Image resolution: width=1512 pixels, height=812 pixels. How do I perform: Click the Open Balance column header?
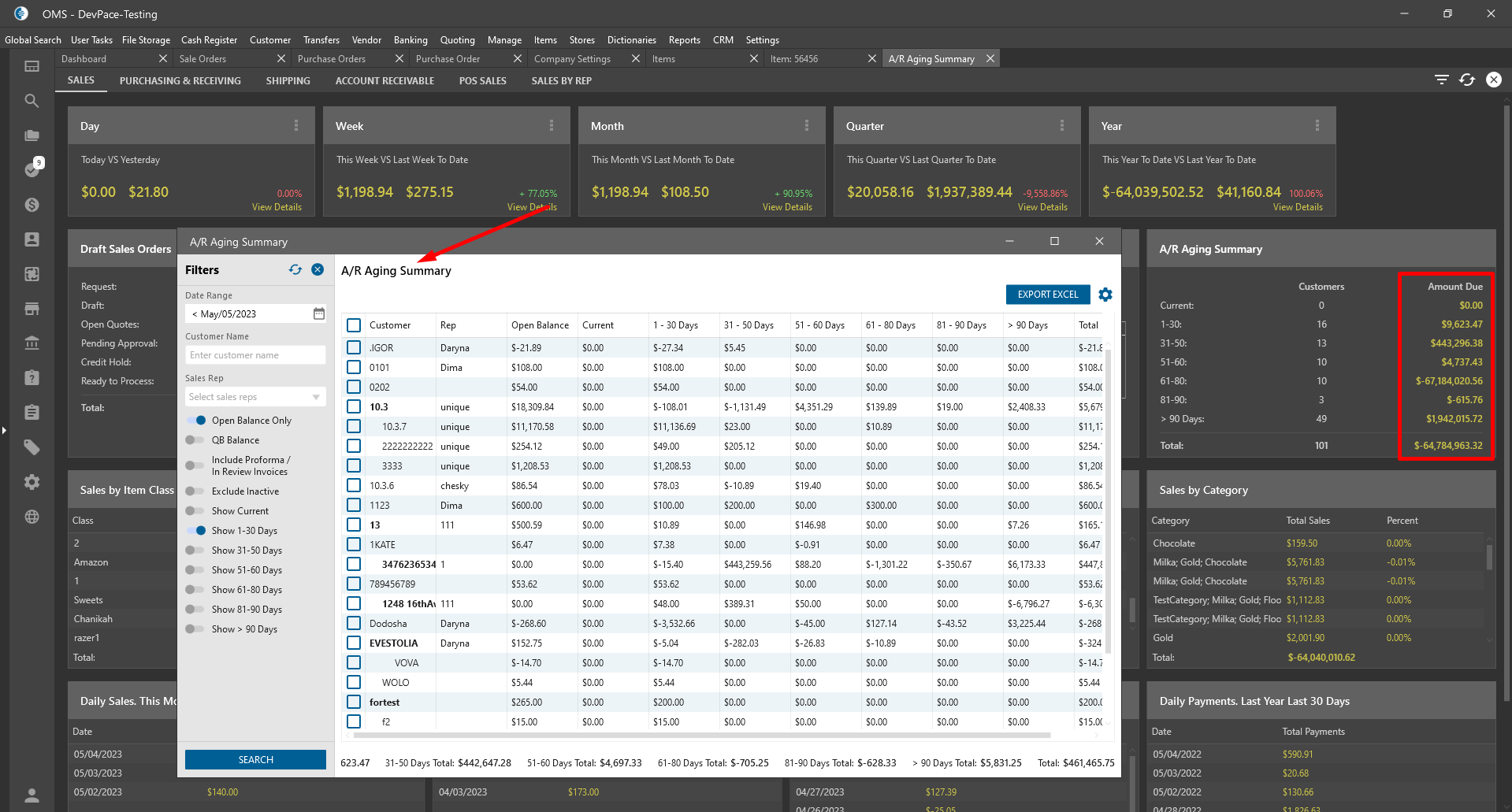pyautogui.click(x=540, y=325)
